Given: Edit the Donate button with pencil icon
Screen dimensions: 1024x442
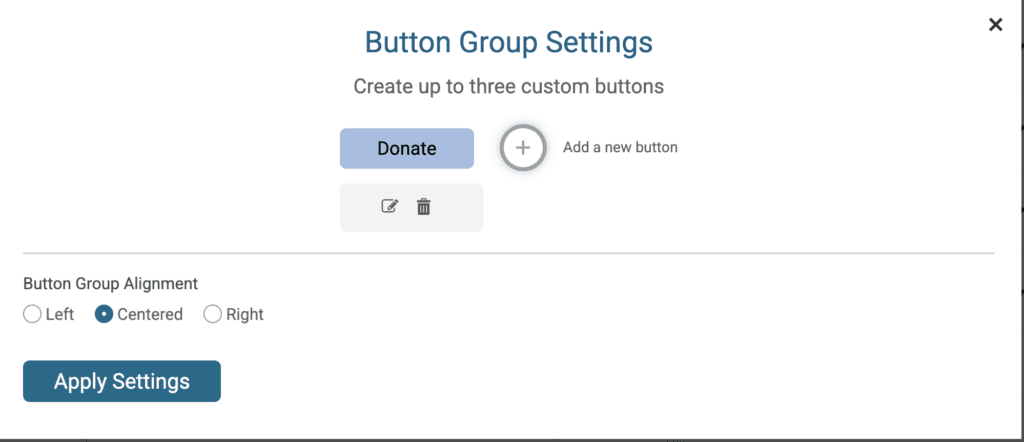Looking at the screenshot, I should coord(389,206).
